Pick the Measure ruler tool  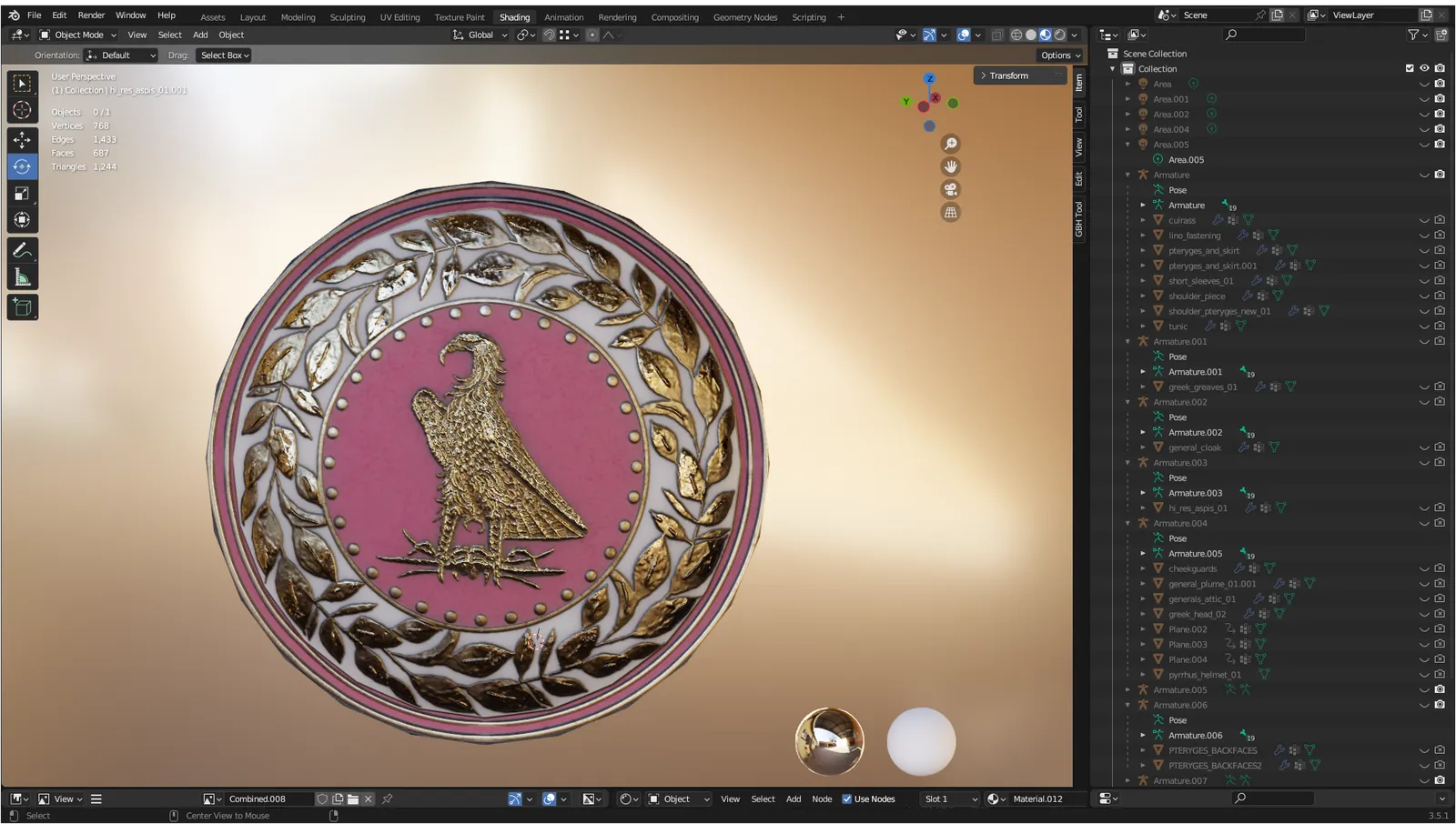[22, 277]
